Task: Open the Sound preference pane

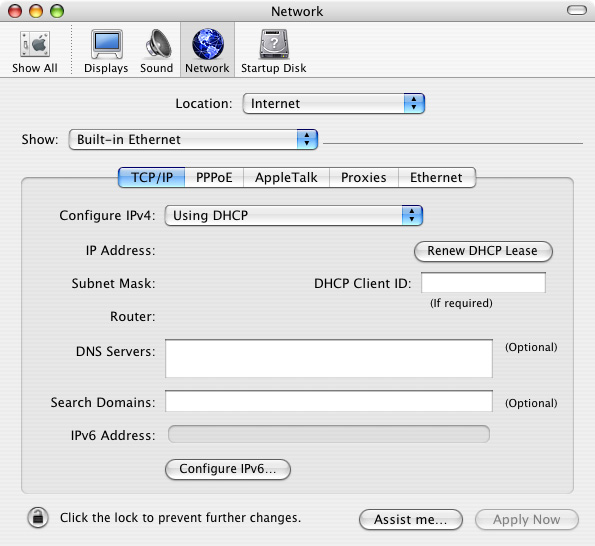Action: (157, 52)
